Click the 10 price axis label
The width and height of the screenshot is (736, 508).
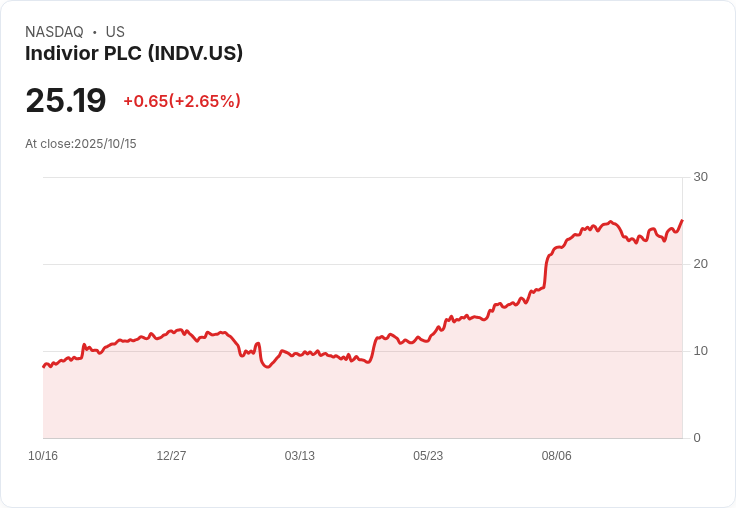(700, 351)
